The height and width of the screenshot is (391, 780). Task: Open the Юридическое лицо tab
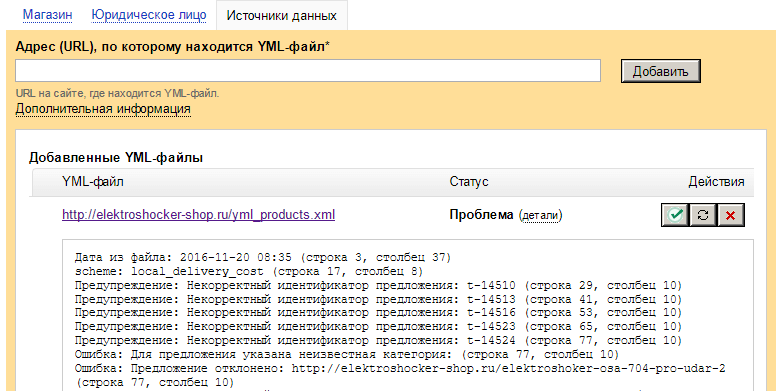149,14
